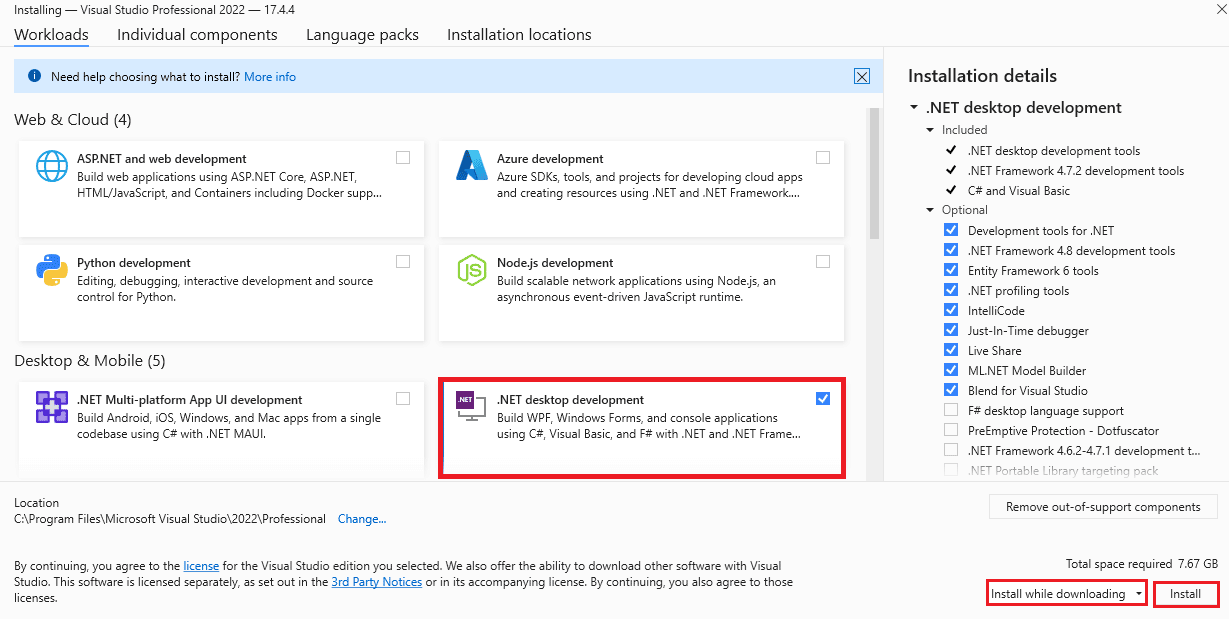The height and width of the screenshot is (619, 1229).
Task: Click the install location path text
Action: pyautogui.click(x=170, y=519)
